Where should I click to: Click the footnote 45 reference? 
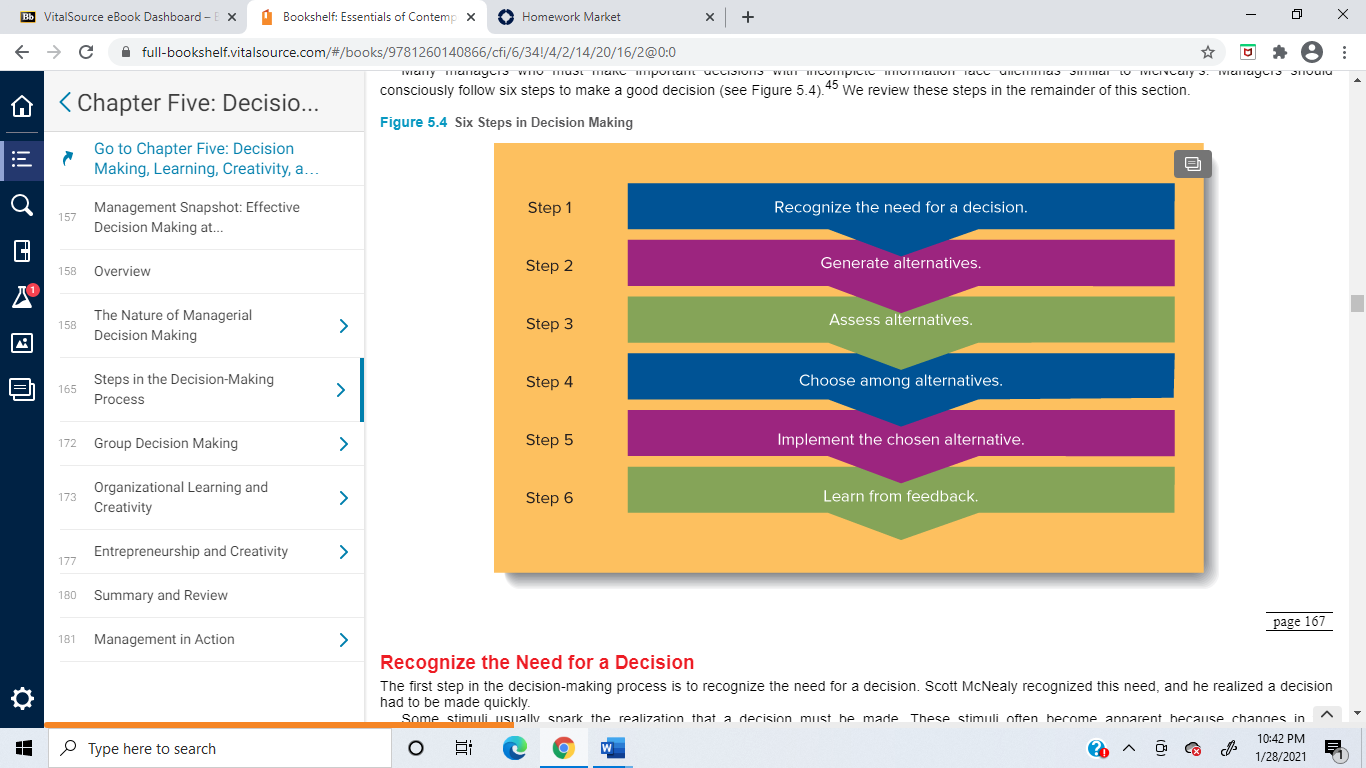[x=831, y=85]
